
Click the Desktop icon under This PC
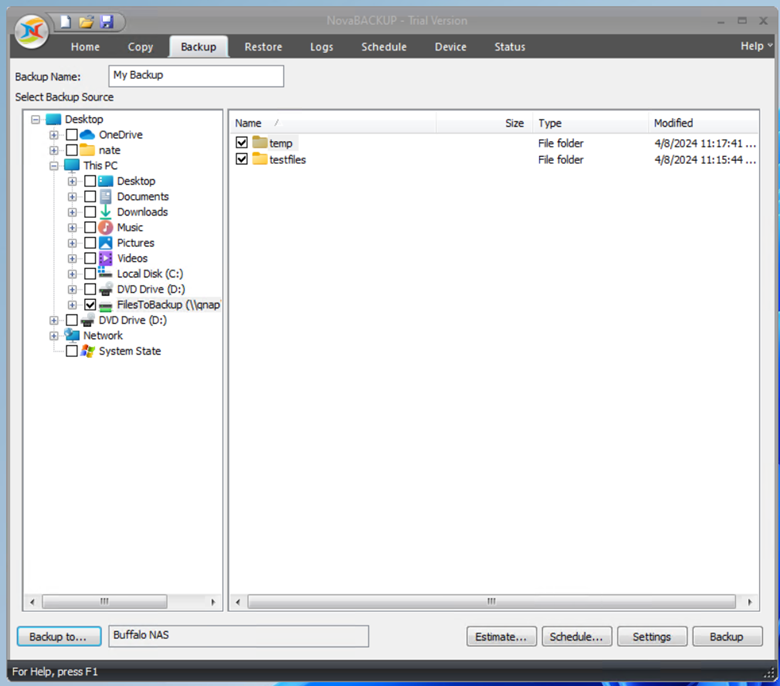[105, 181]
